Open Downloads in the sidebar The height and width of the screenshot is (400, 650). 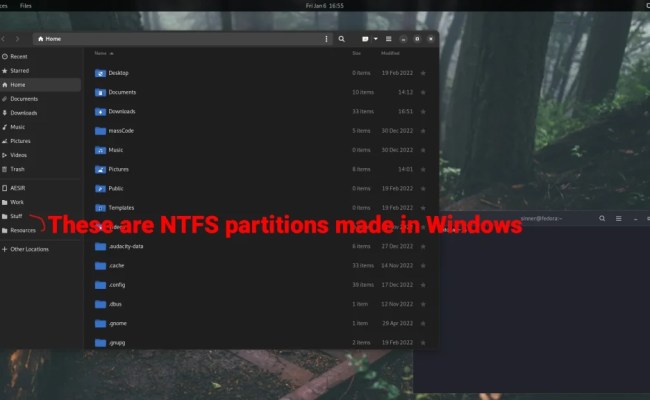(40, 113)
